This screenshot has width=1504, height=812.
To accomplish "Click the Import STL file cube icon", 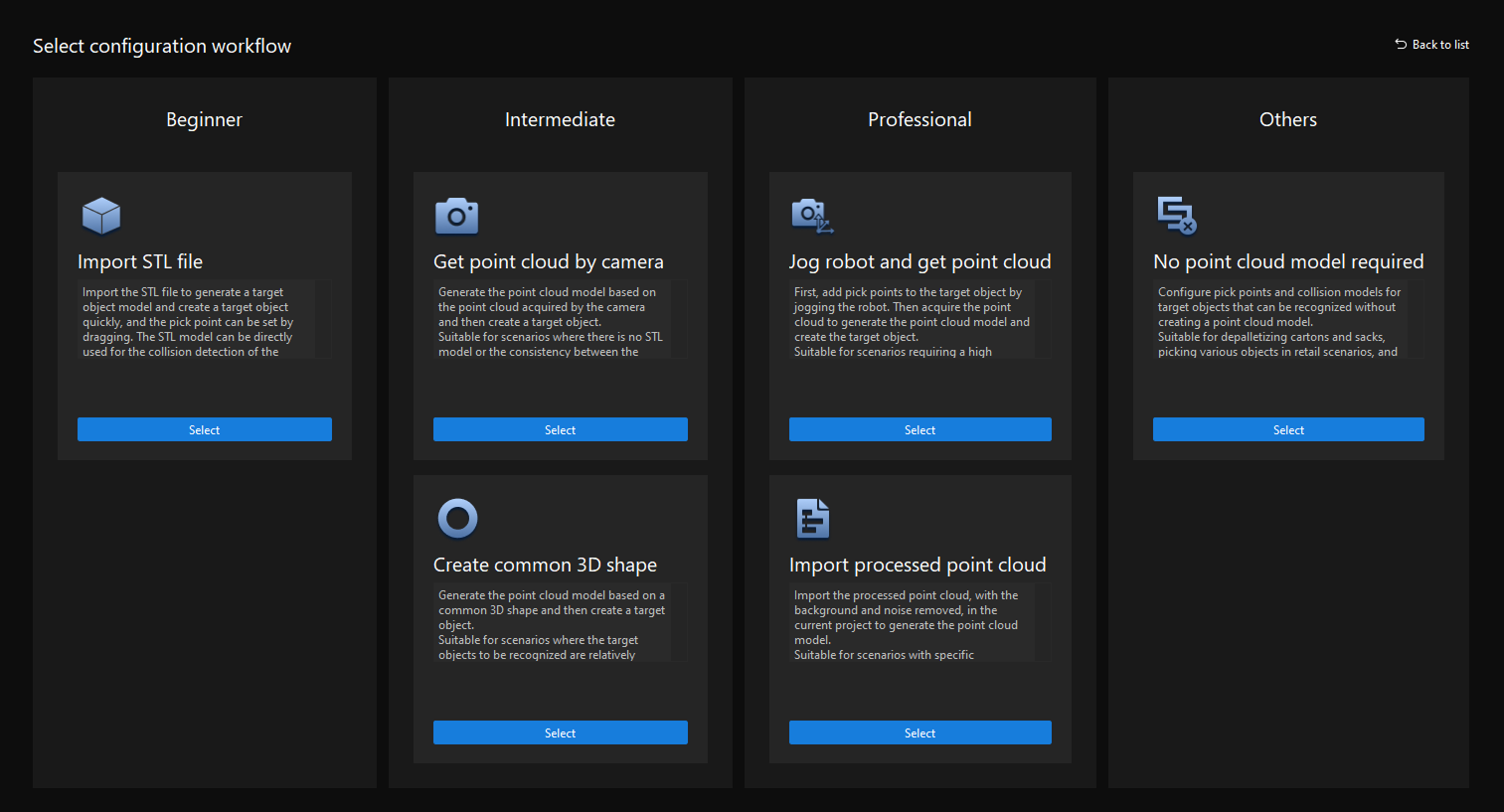I will (100, 216).
